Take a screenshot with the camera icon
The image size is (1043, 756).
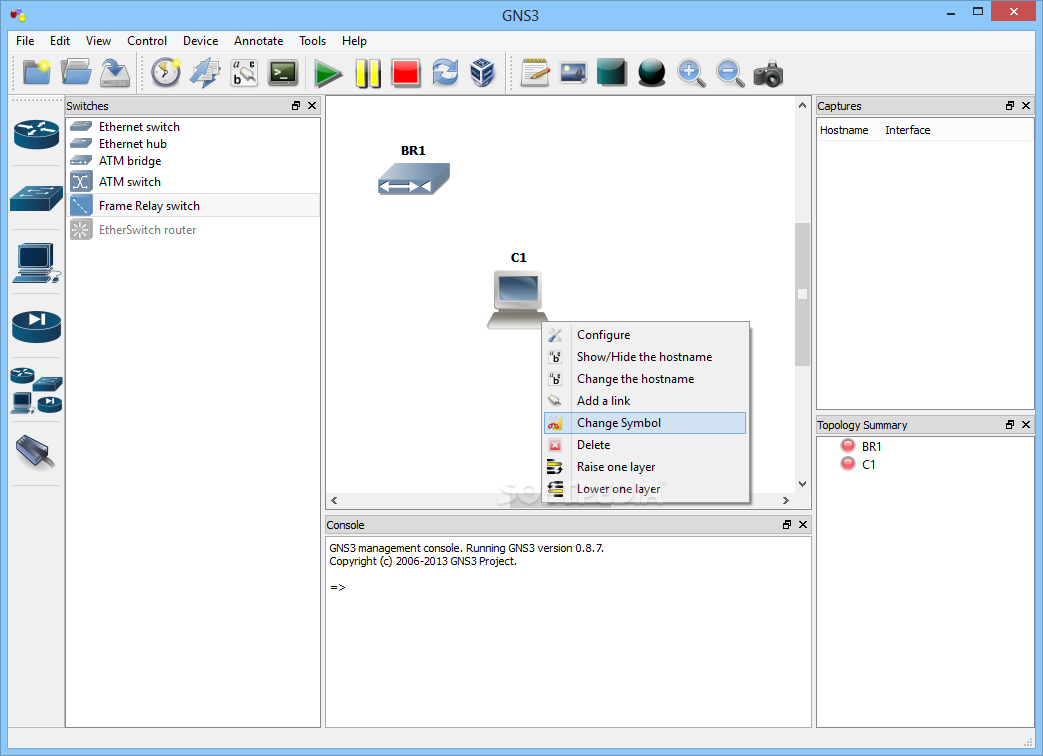[x=768, y=73]
